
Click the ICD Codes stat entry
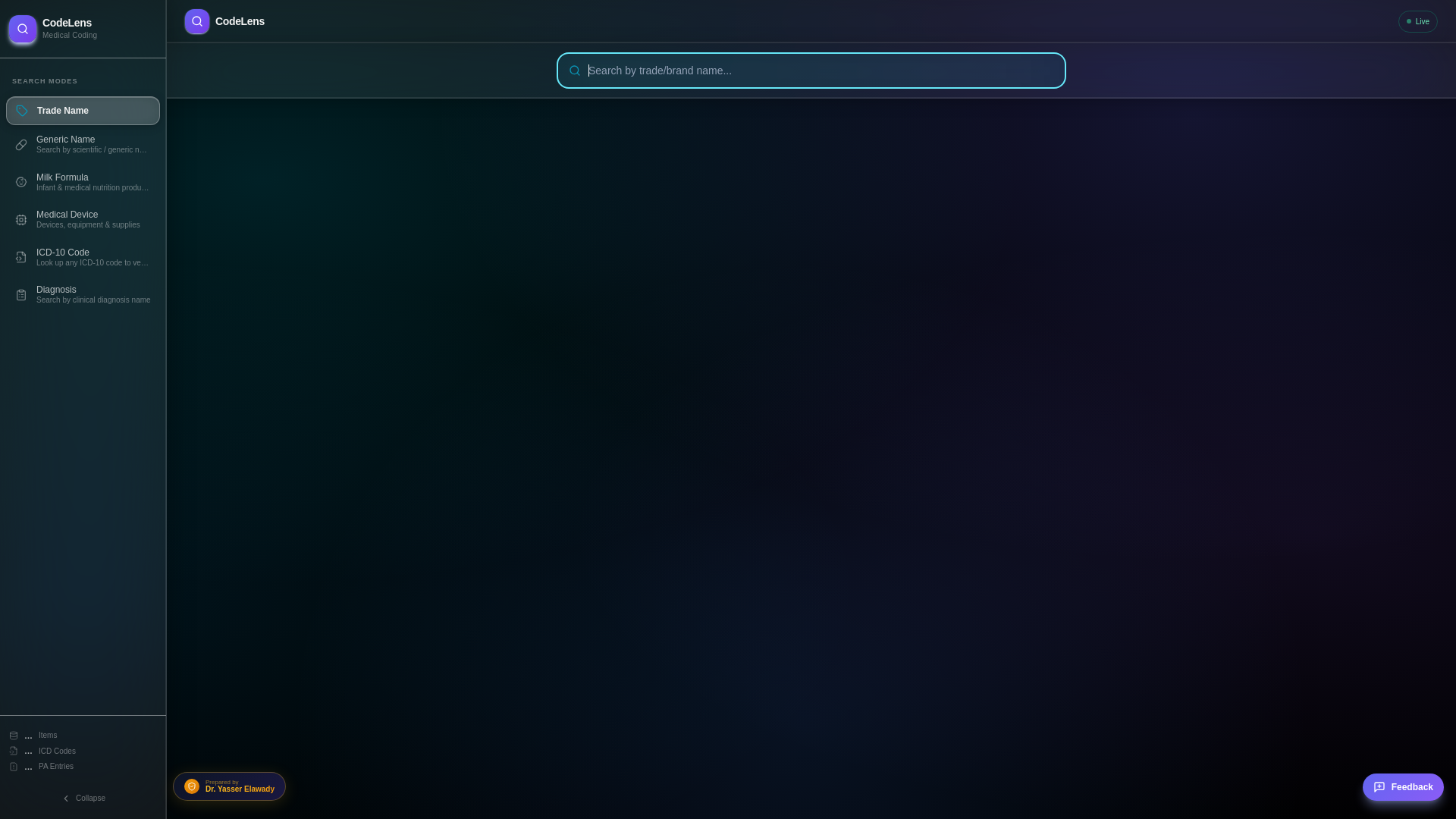pyautogui.click(x=56, y=751)
